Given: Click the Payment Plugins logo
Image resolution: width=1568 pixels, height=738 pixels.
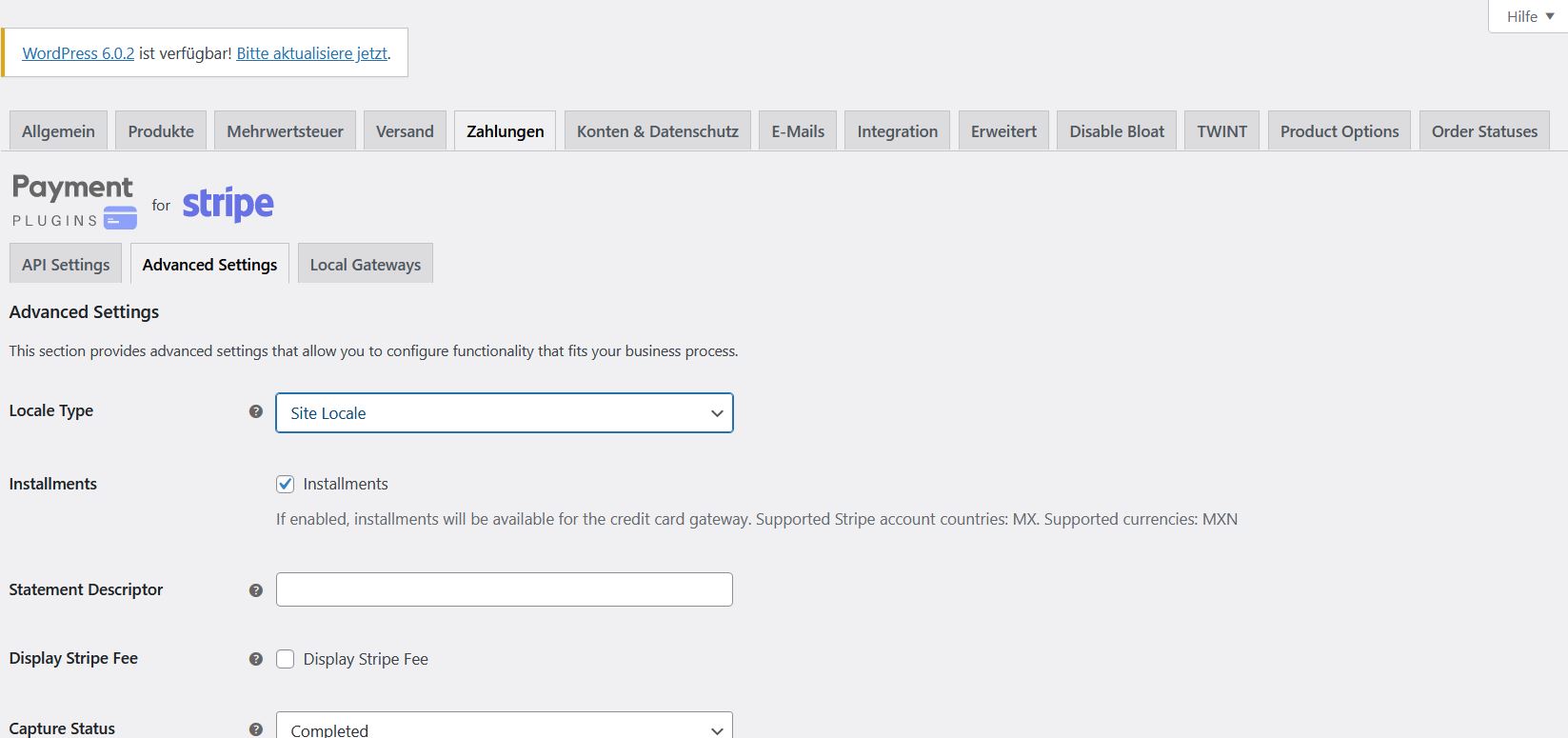Looking at the screenshot, I should click(x=74, y=201).
